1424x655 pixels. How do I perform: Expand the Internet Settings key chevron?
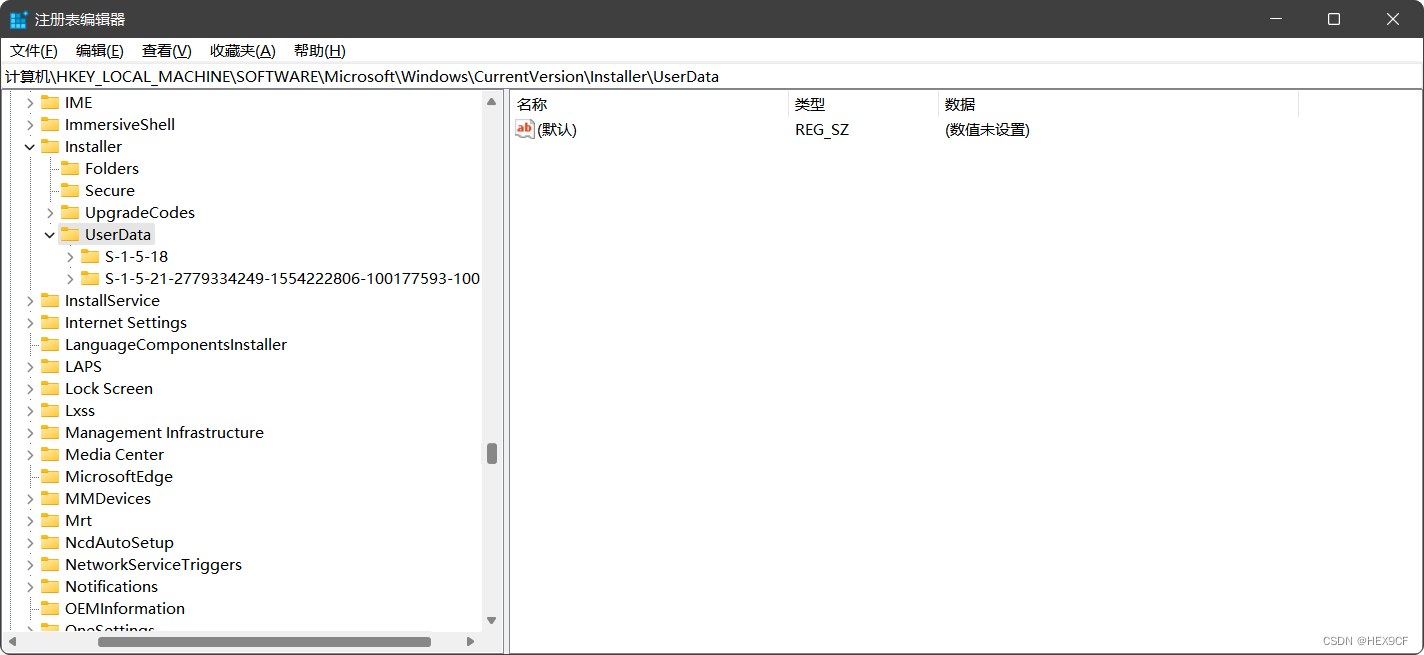pyautogui.click(x=30, y=323)
